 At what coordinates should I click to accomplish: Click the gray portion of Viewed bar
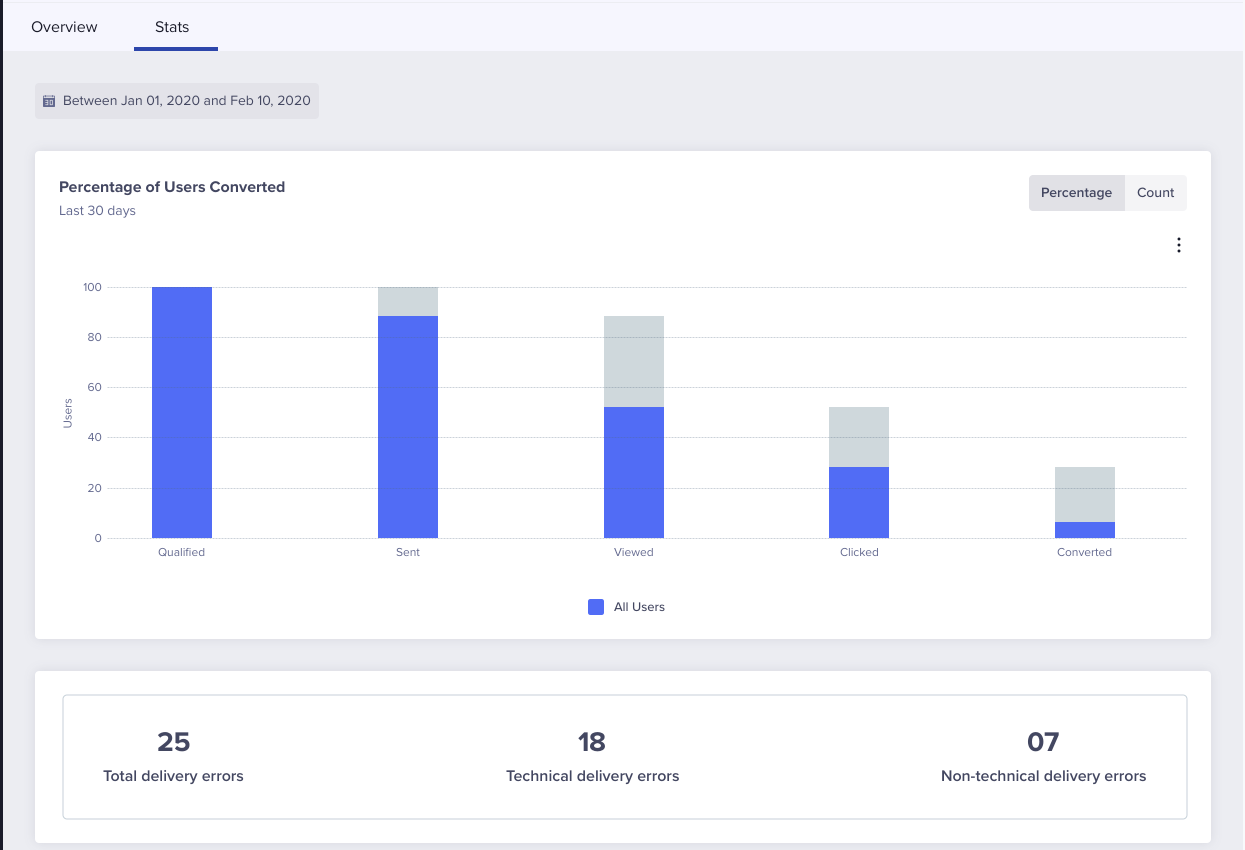pos(634,361)
